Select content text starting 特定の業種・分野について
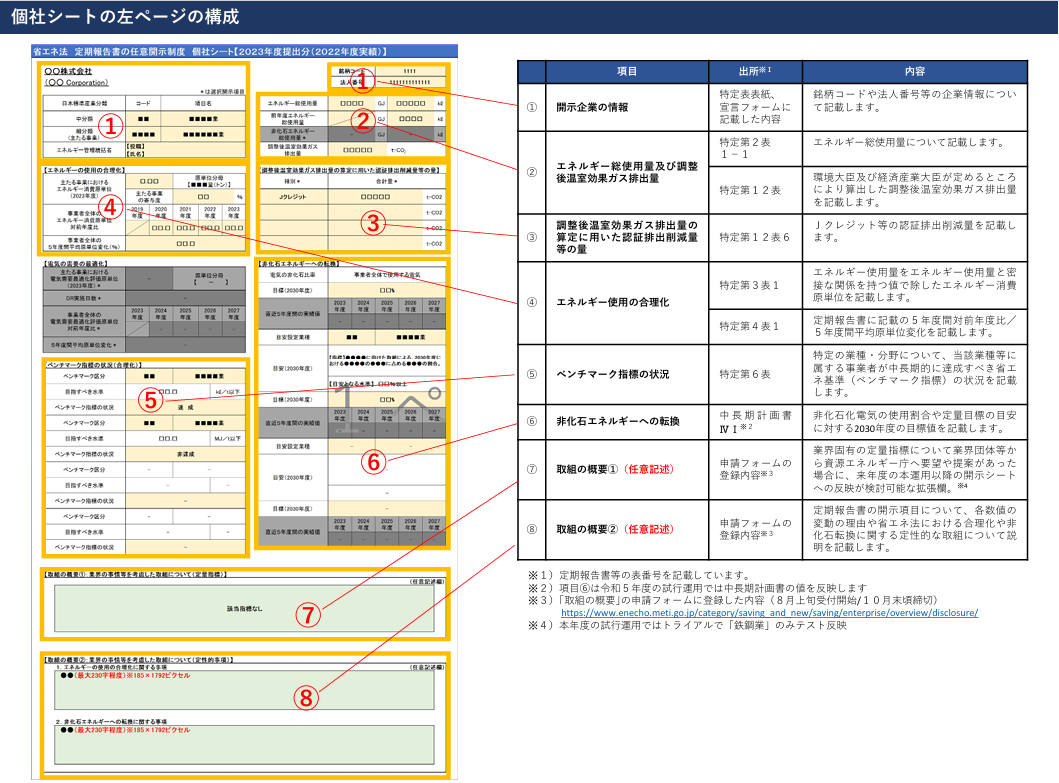Screen dimensions: 1059x783 [914, 374]
